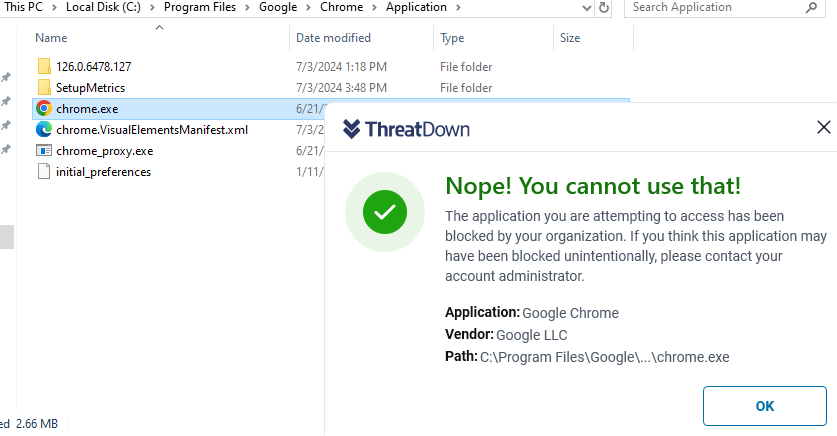The width and height of the screenshot is (837, 436).
Task: Sort by the Size column header
Action: 570,38
